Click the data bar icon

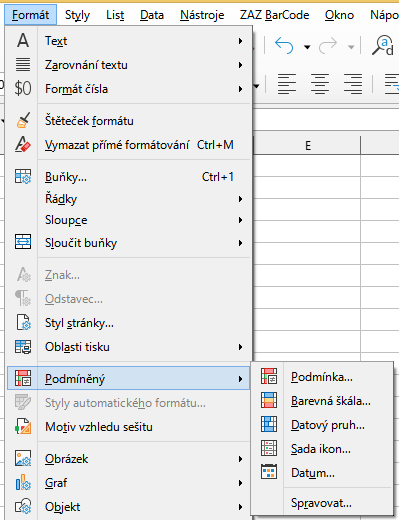[269, 424]
